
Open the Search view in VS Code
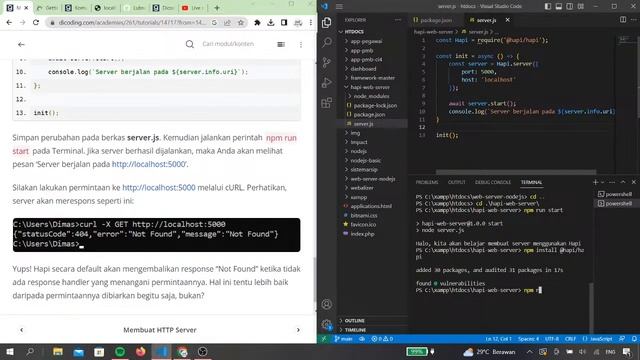[327, 42]
